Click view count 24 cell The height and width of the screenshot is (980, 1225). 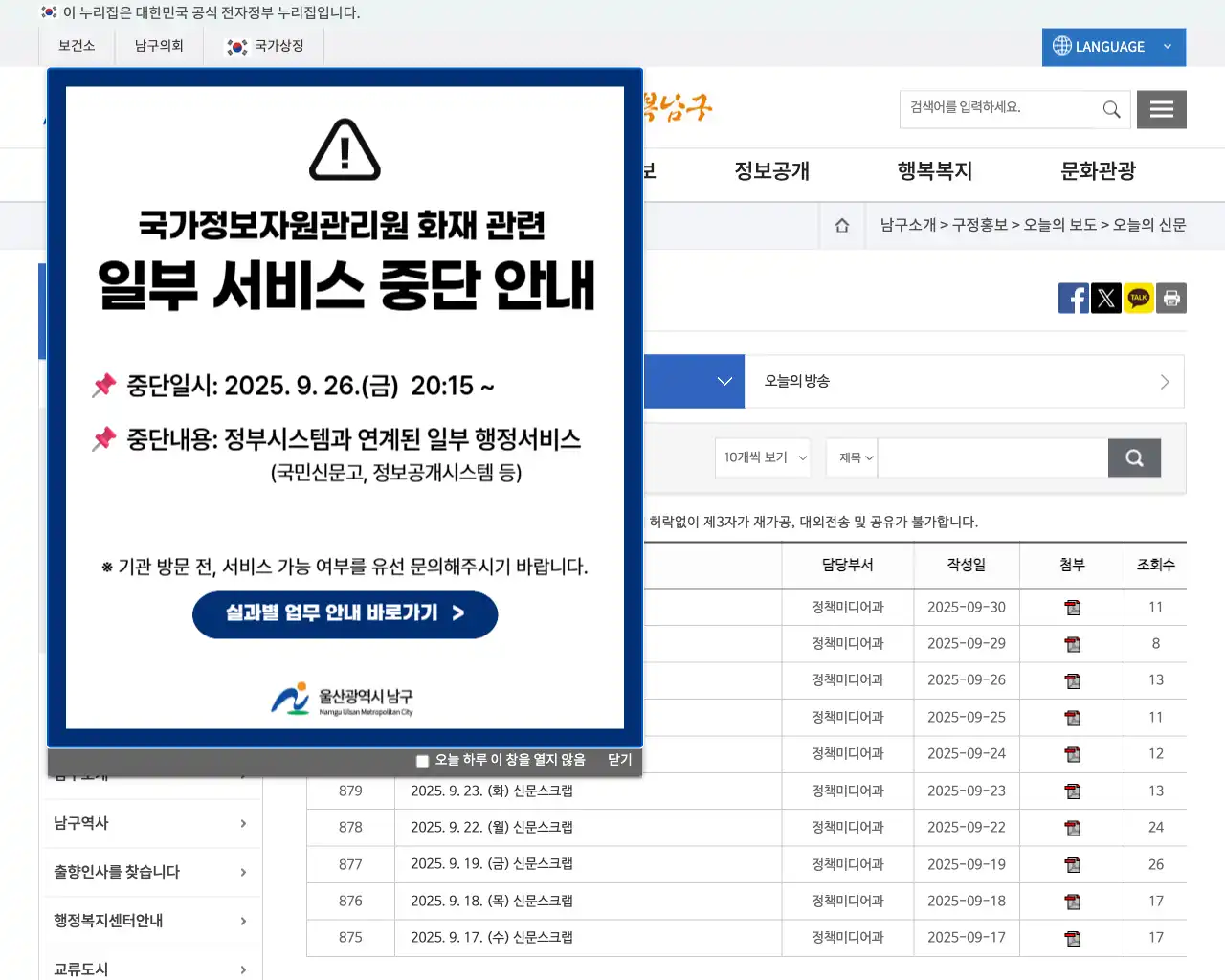tap(1156, 827)
